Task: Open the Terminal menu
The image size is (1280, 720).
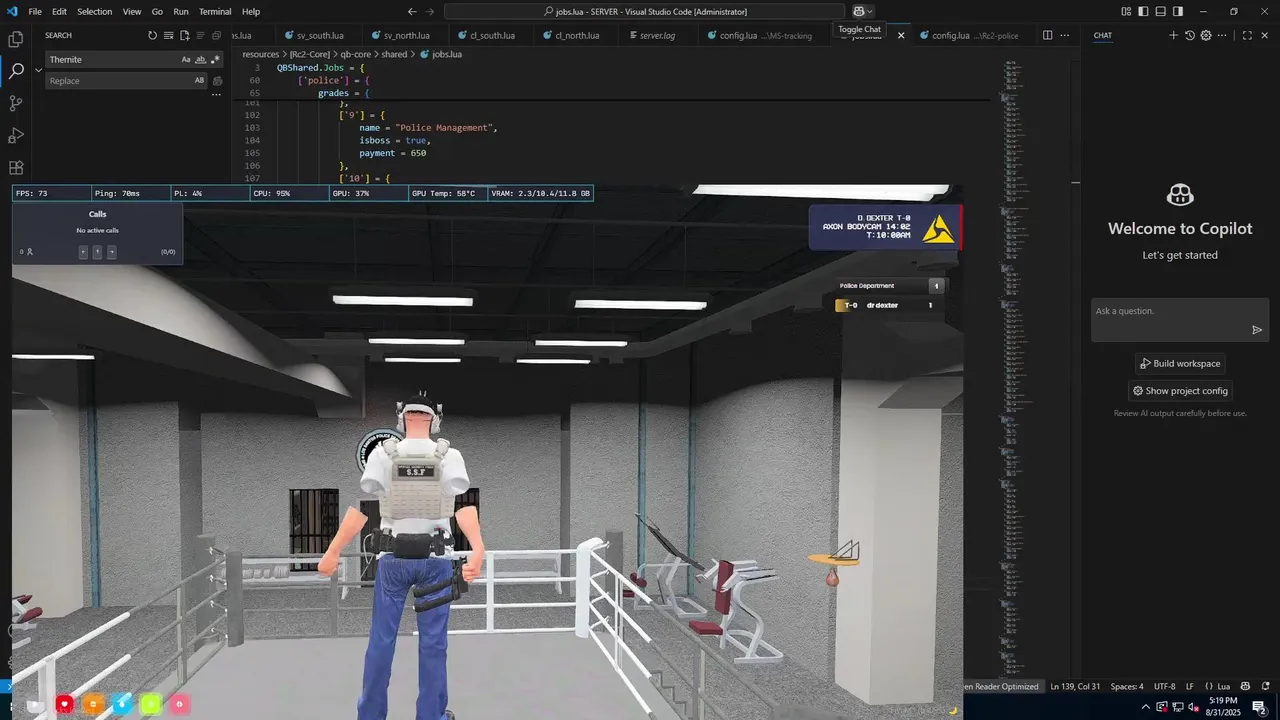Action: point(215,11)
